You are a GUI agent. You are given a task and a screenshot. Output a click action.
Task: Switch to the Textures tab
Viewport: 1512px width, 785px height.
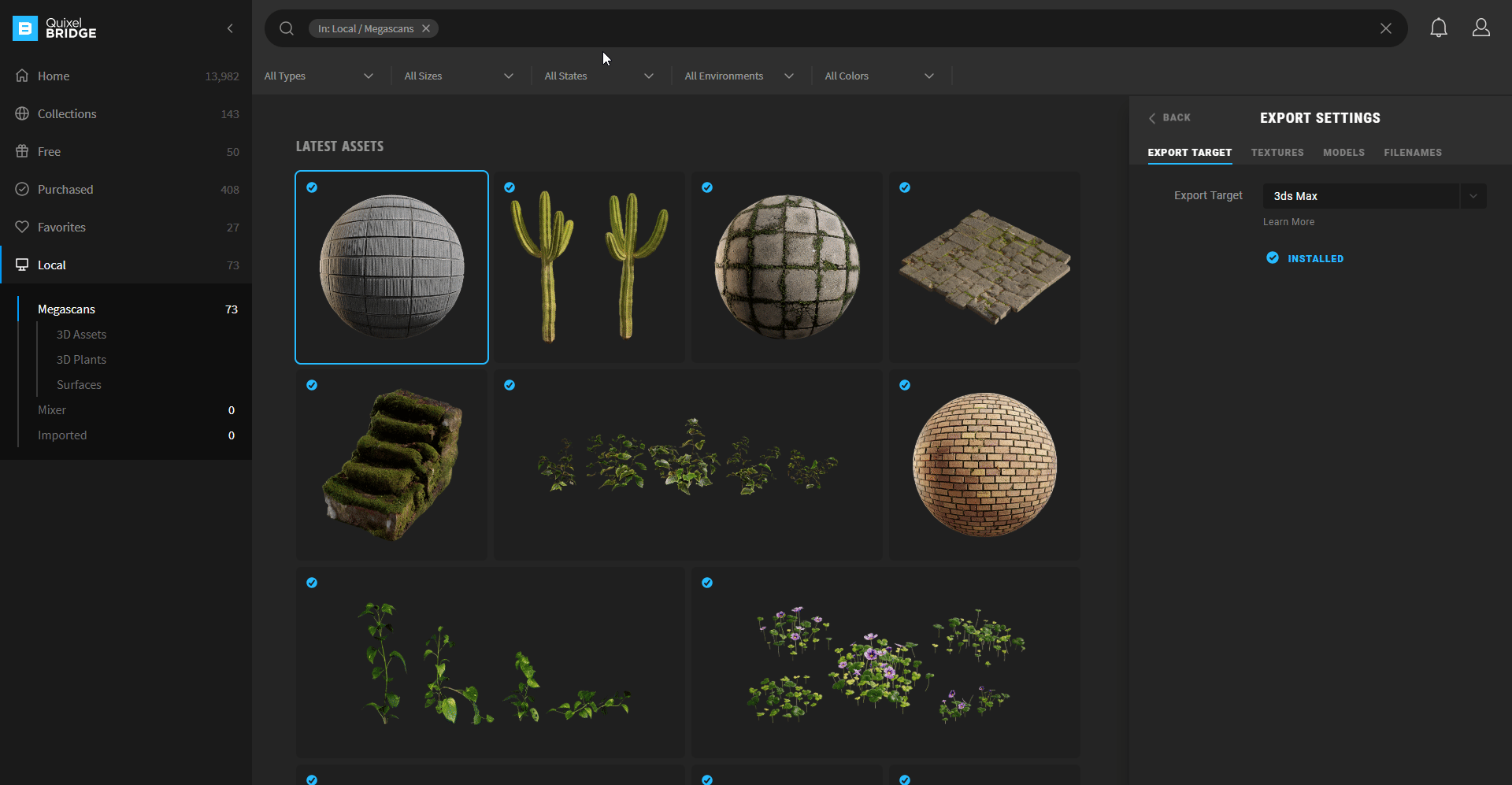(1277, 152)
